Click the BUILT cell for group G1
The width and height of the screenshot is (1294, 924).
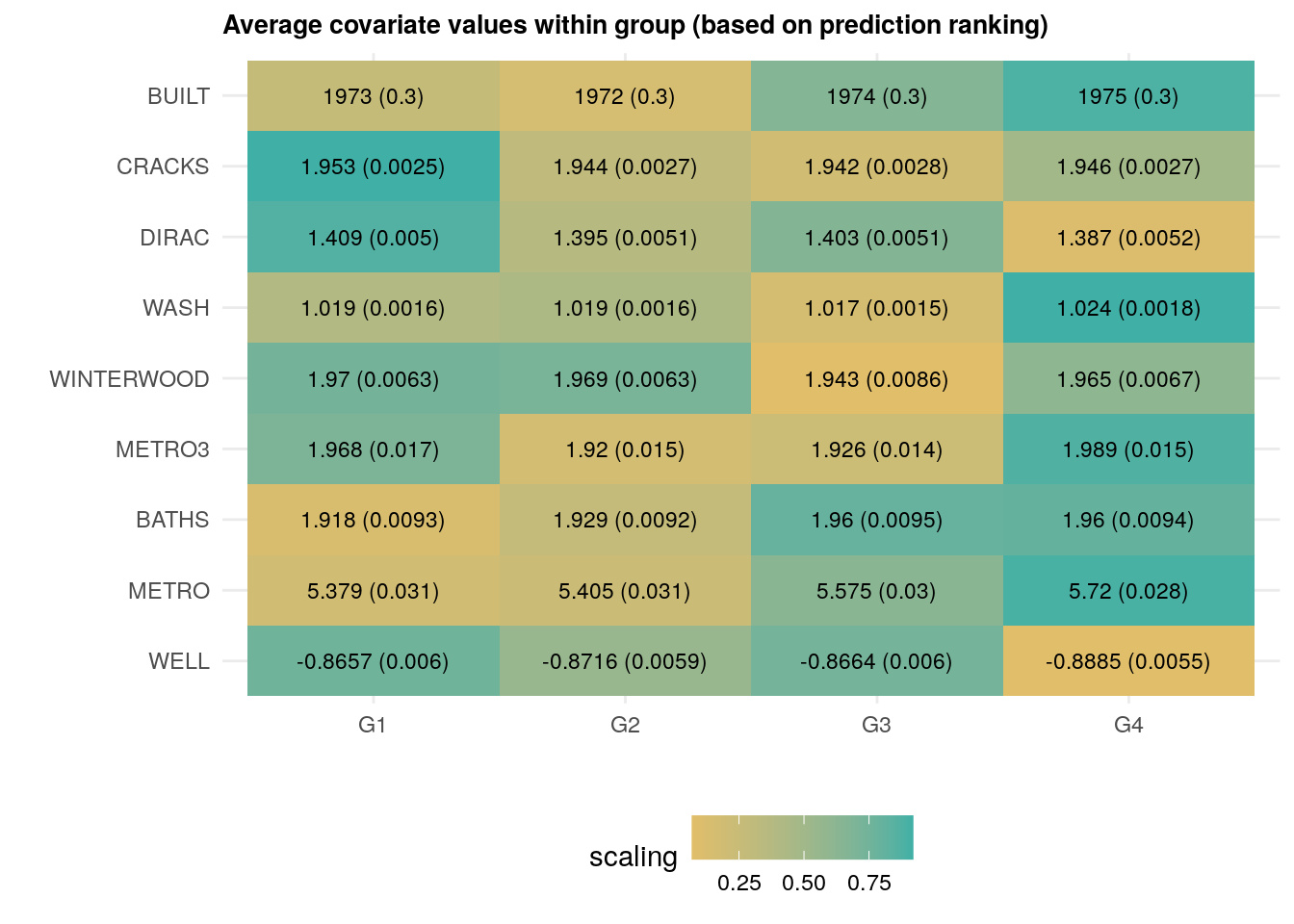point(374,96)
